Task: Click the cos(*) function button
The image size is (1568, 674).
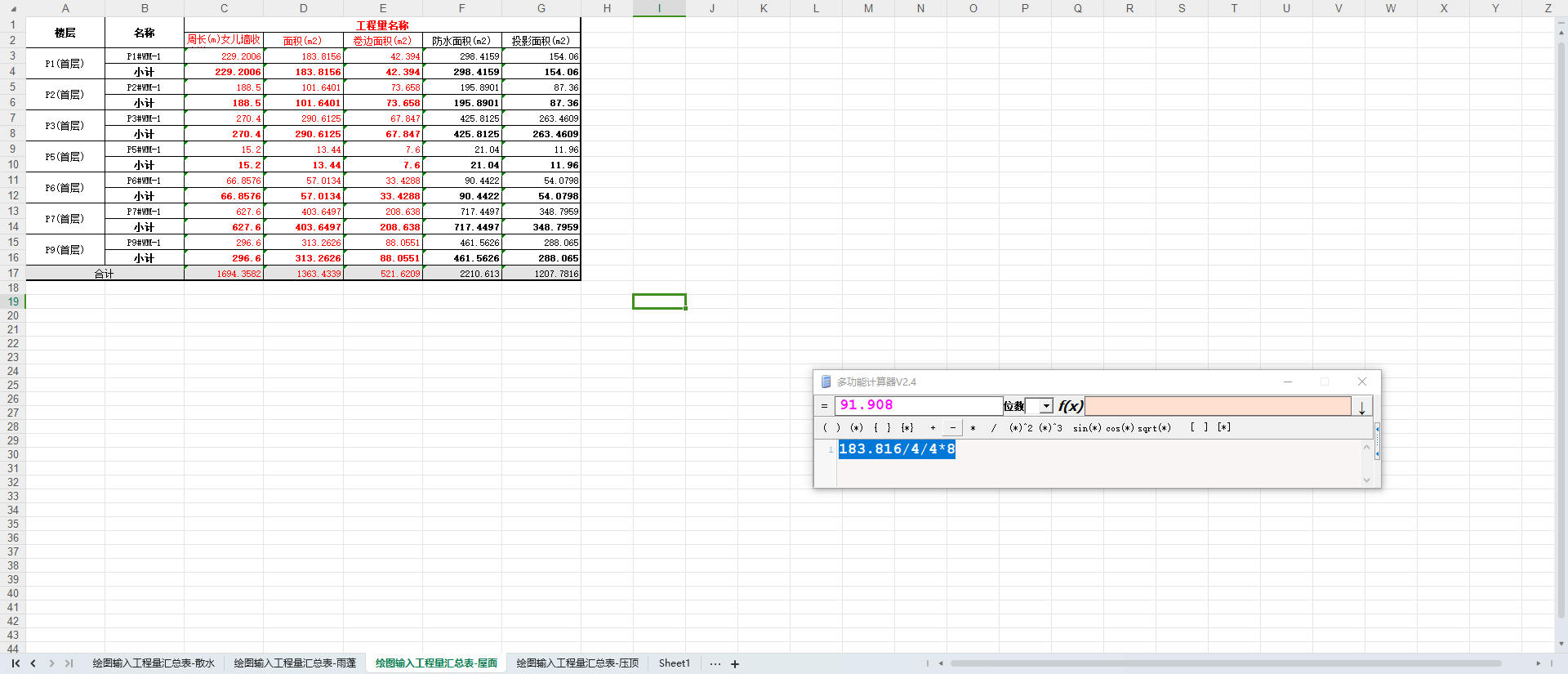Action: pos(1120,428)
